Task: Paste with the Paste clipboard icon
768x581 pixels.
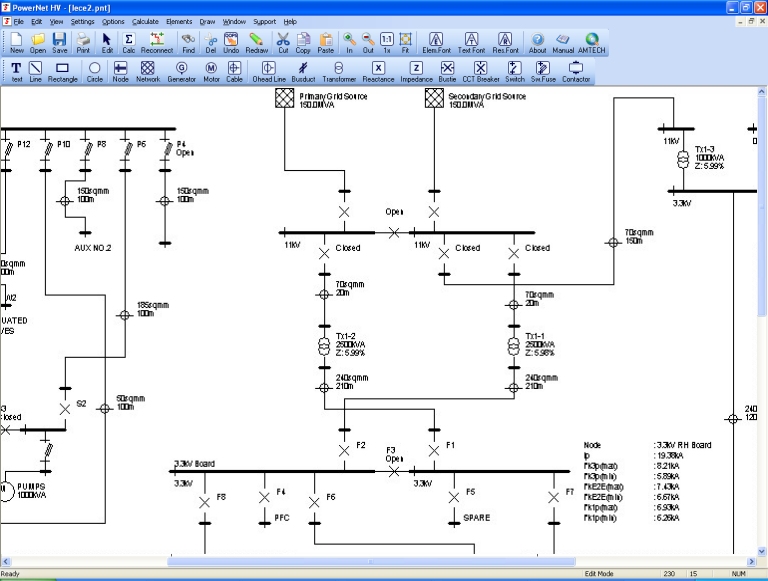Action: coord(326,43)
